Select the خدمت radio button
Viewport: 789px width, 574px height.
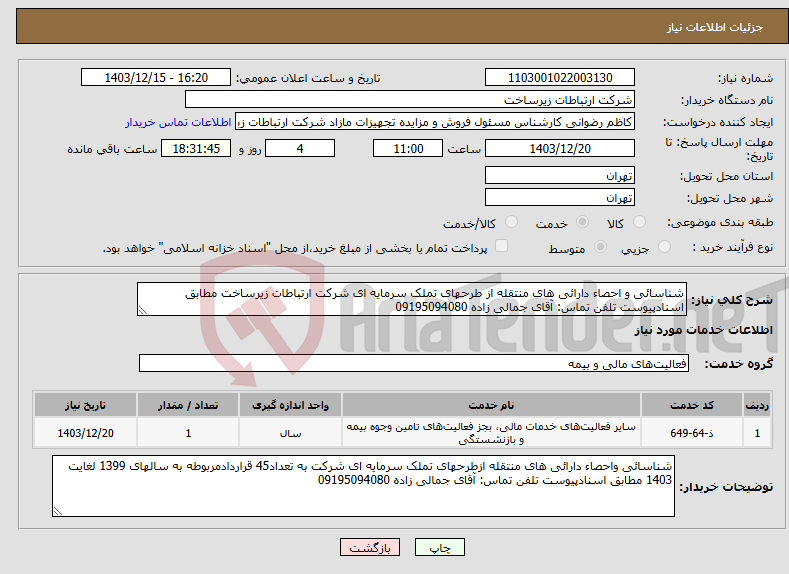[x=582, y=222]
